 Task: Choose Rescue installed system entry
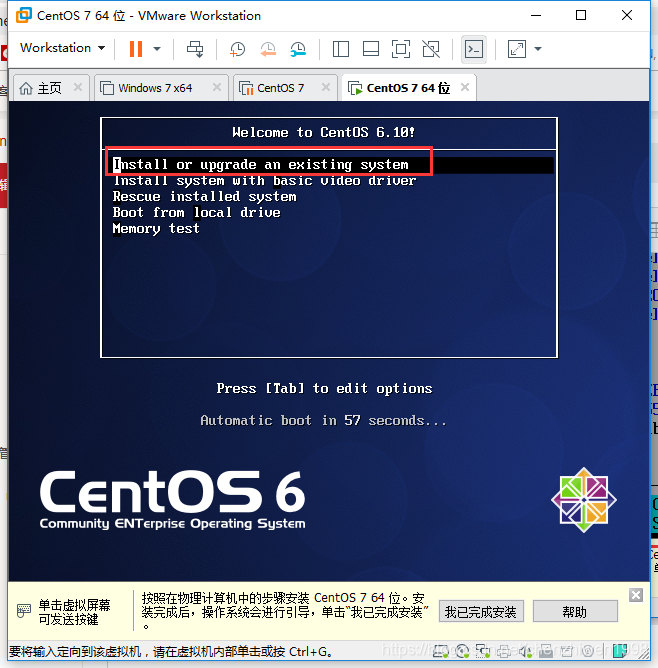coord(204,196)
